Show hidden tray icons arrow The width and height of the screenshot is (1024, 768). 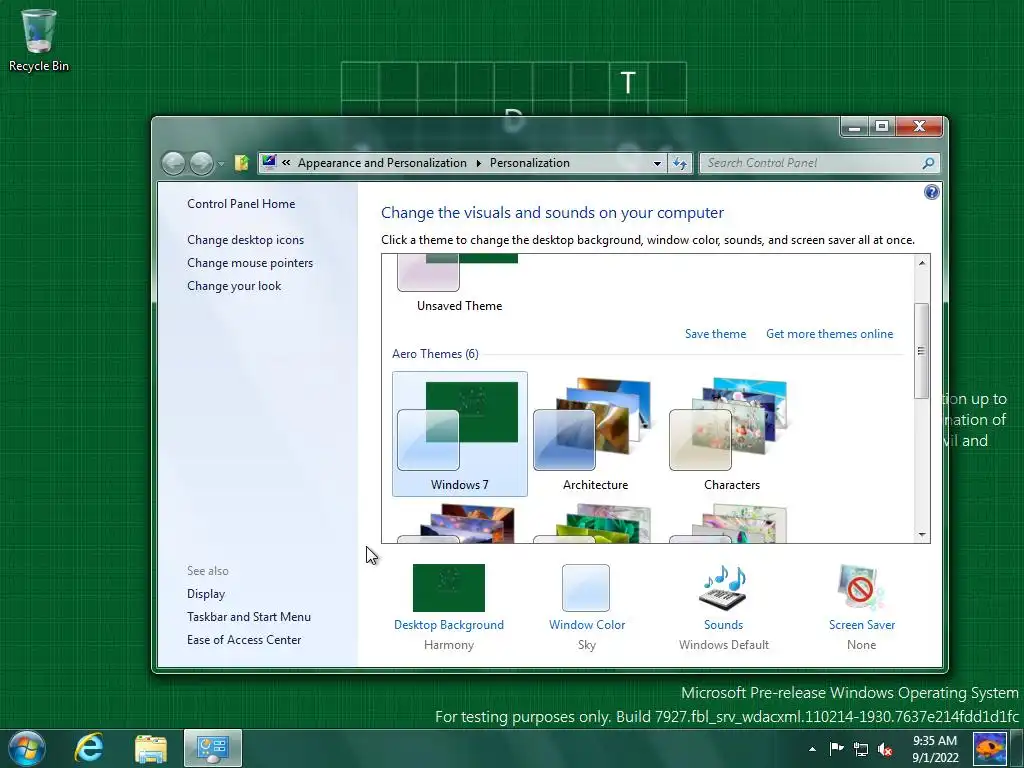pyautogui.click(x=812, y=749)
